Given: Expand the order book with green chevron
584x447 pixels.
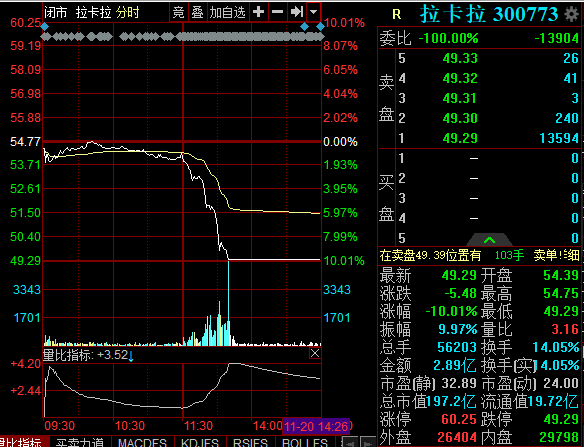Looking at the screenshot, I should (489, 240).
